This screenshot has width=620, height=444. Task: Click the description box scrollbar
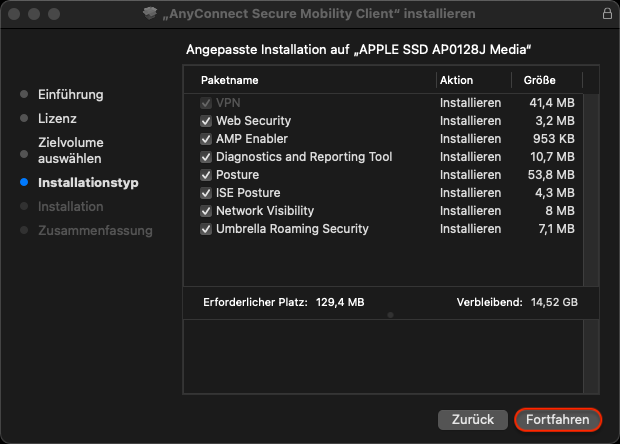591,357
